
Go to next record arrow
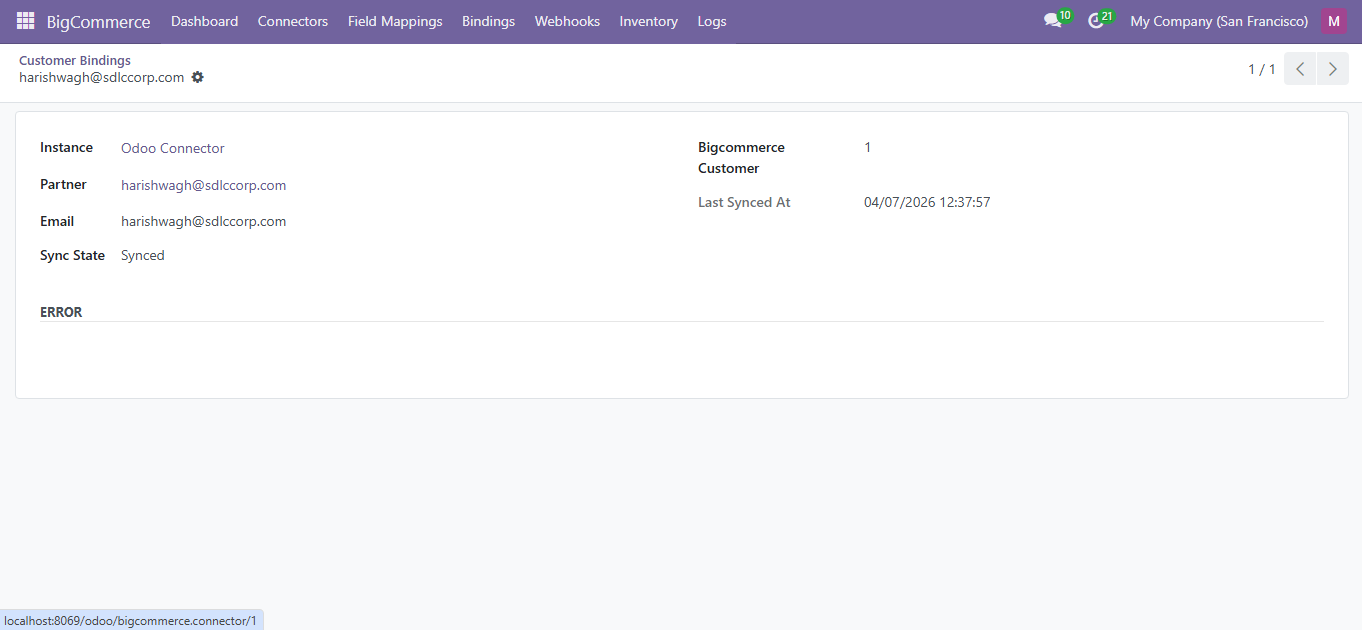coord(1332,69)
